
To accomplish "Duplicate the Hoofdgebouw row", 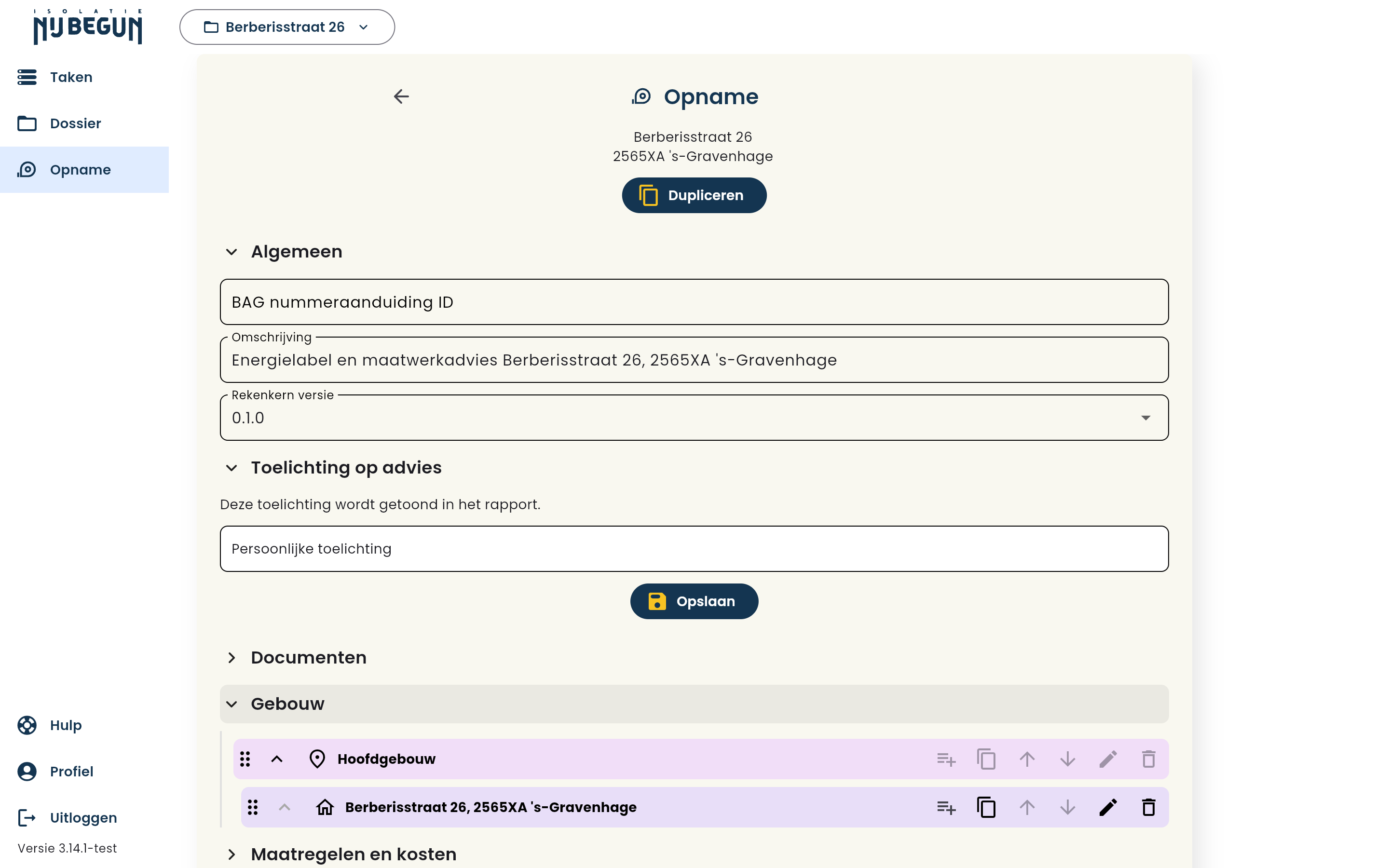I will (986, 759).
